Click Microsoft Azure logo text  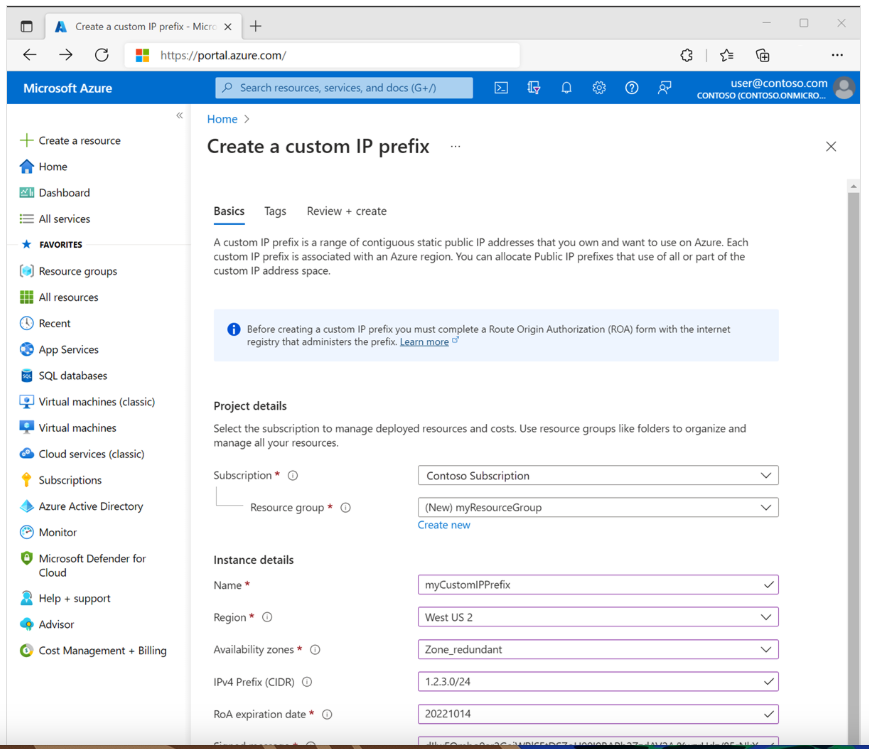tap(68, 88)
